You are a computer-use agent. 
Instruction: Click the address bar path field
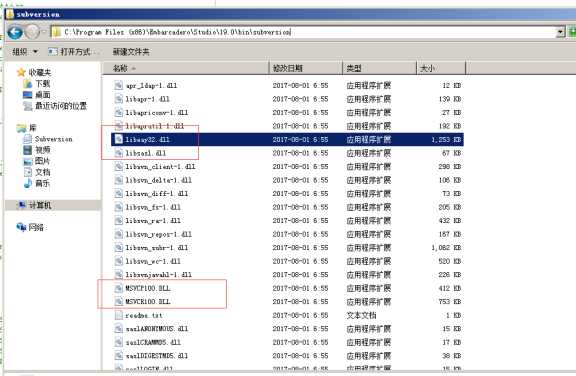(303, 32)
